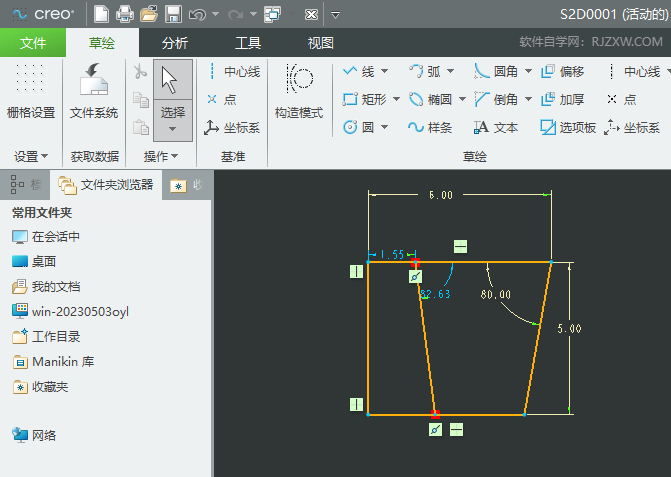Select the 弧 arc tool
Viewport: 671px width, 477px height.
pos(425,71)
